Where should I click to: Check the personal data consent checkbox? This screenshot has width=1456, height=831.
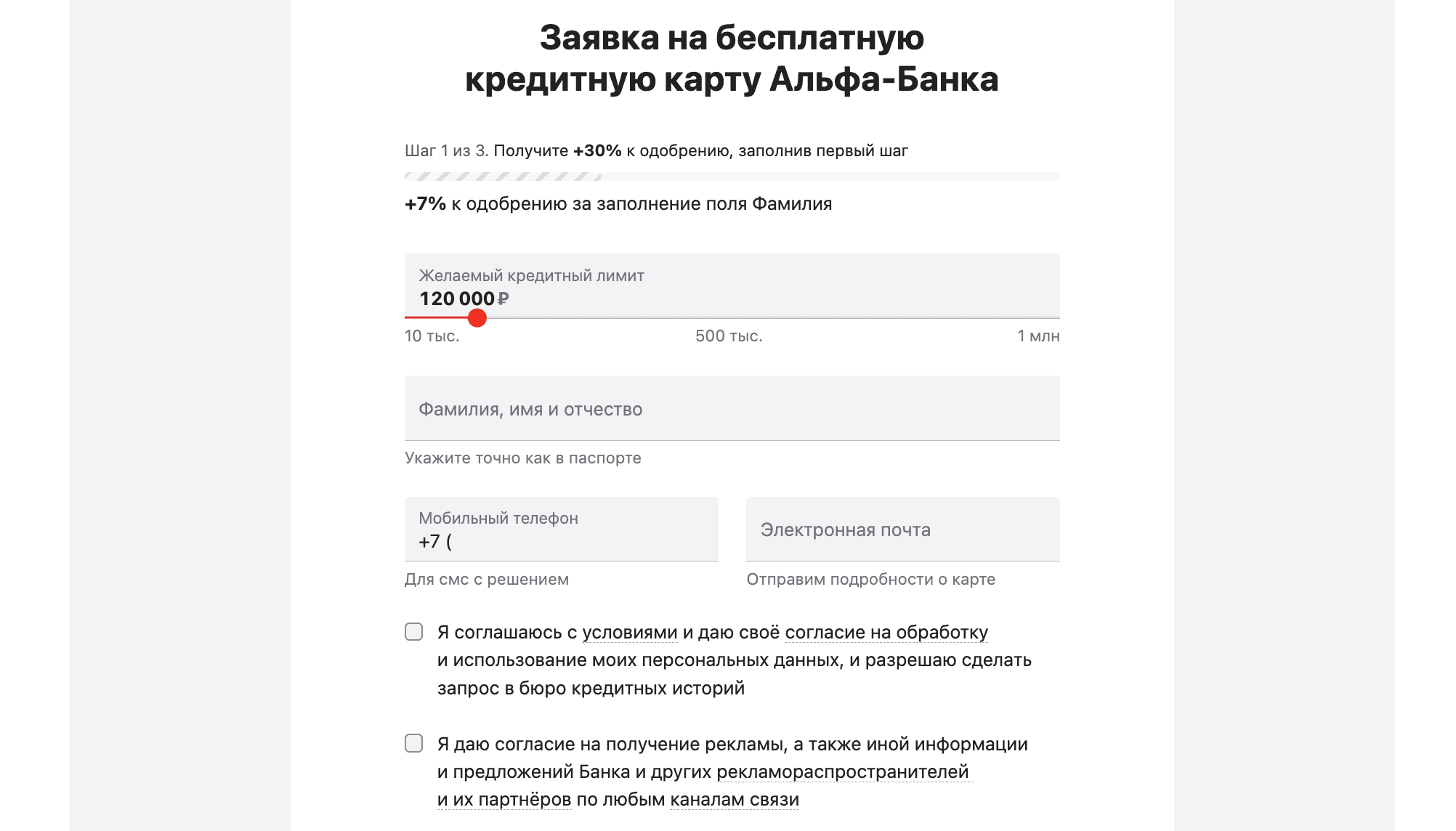pyautogui.click(x=414, y=632)
